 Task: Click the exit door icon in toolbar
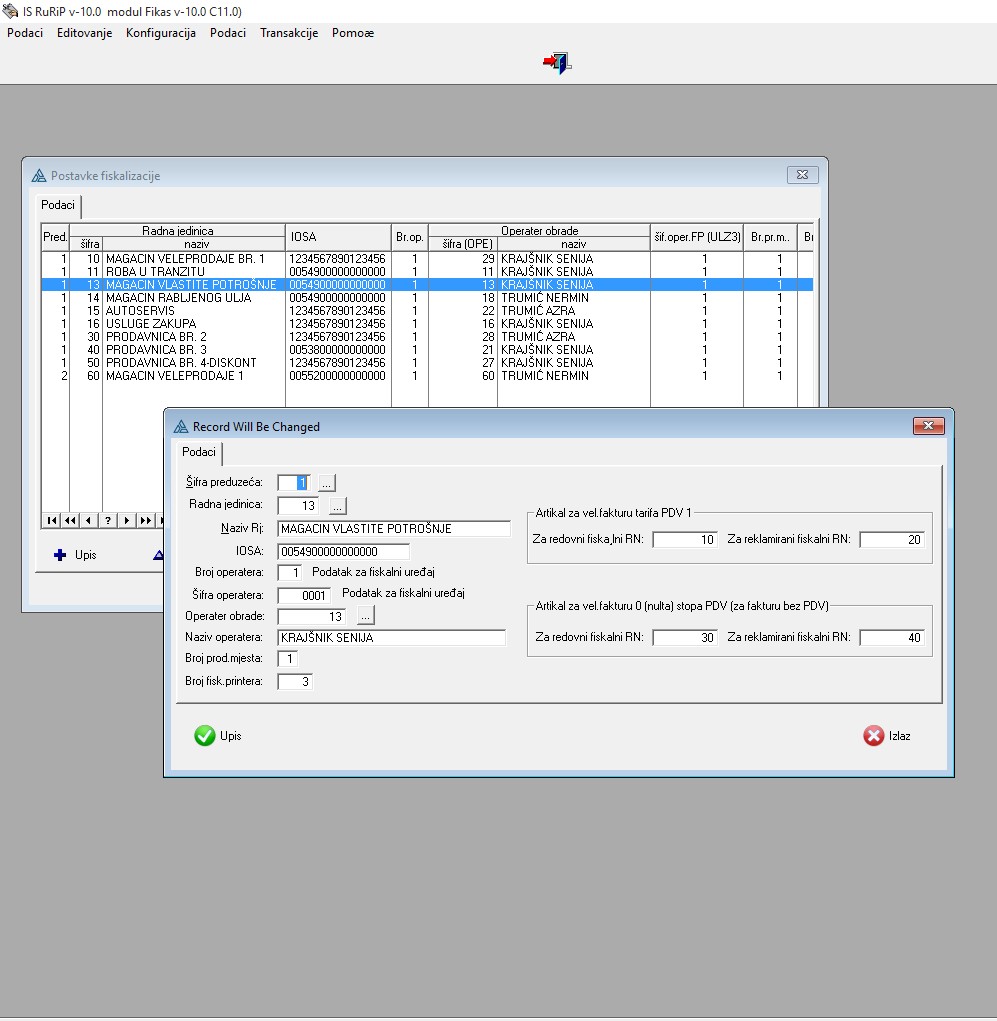557,63
